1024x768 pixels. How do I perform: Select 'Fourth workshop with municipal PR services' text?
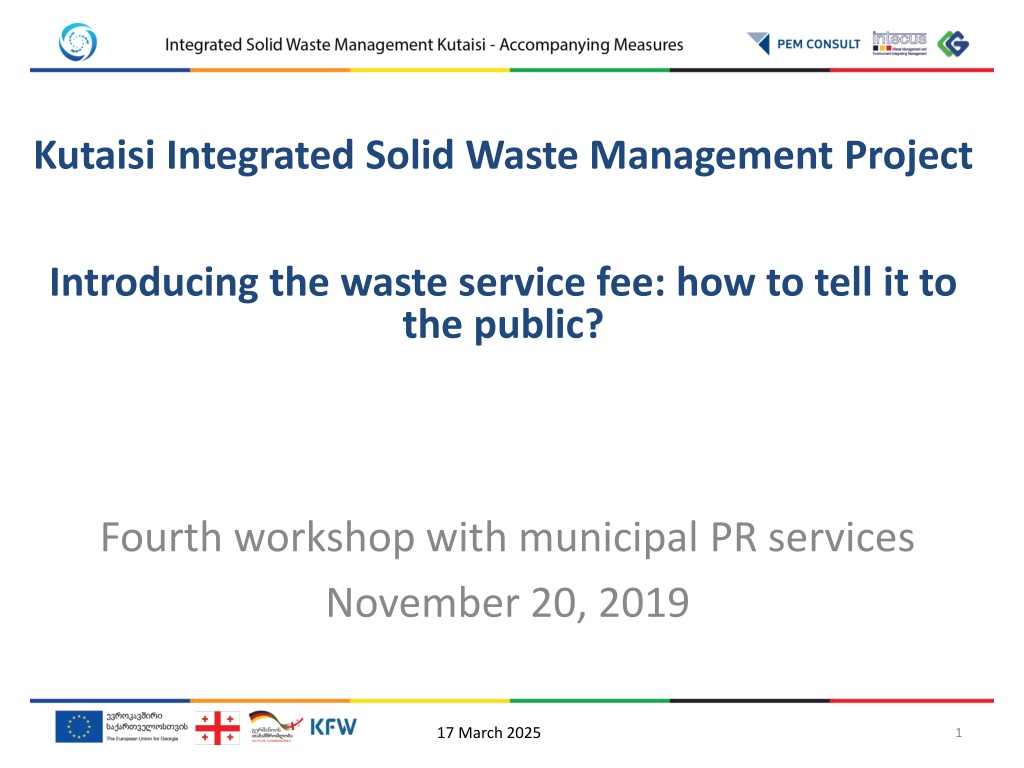point(507,538)
